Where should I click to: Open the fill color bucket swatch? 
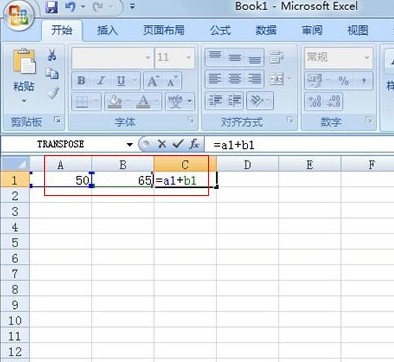point(115,101)
